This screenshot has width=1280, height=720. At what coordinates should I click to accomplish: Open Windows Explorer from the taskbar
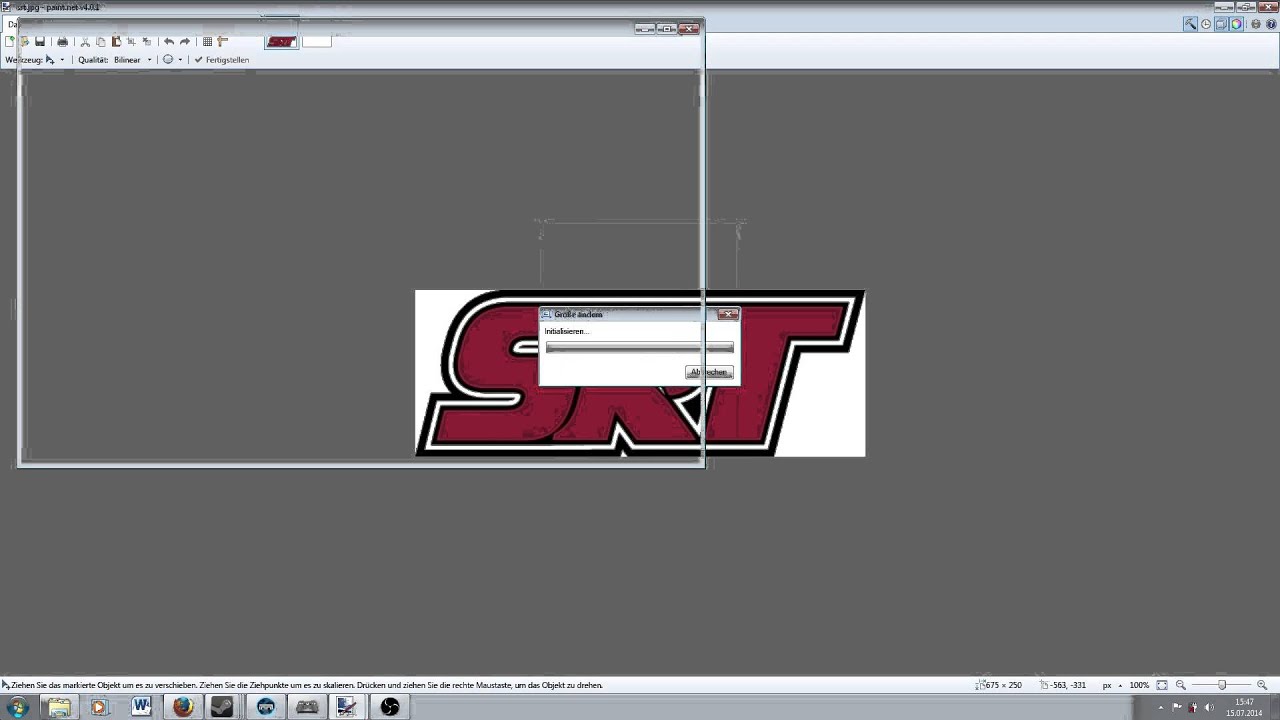pyautogui.click(x=59, y=707)
